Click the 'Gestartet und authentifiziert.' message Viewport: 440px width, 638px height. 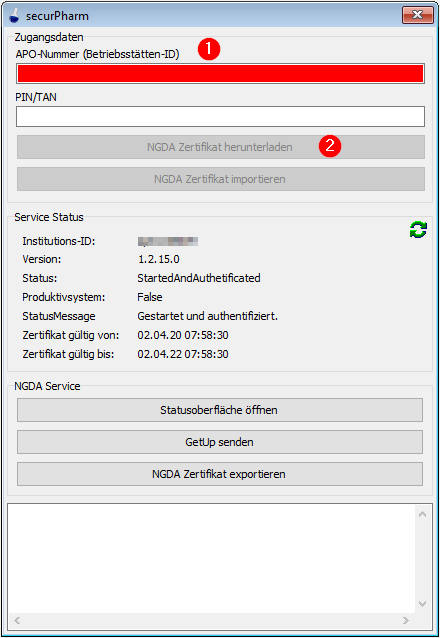click(208, 316)
